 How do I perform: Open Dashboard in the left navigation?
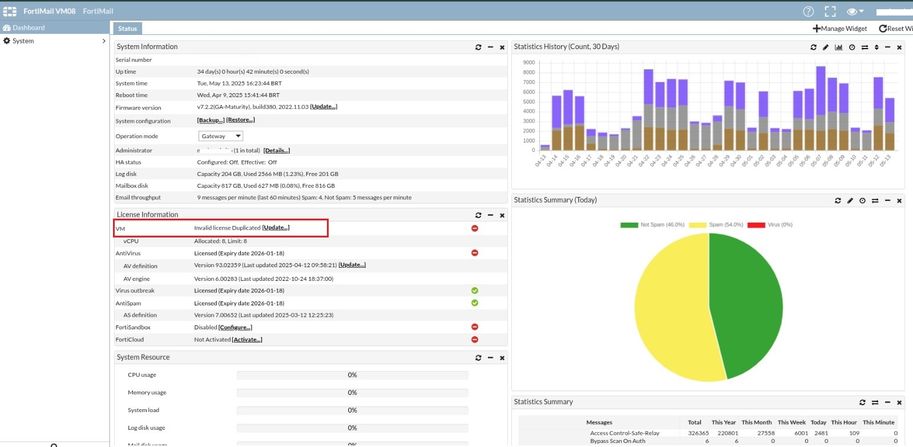pos(28,28)
